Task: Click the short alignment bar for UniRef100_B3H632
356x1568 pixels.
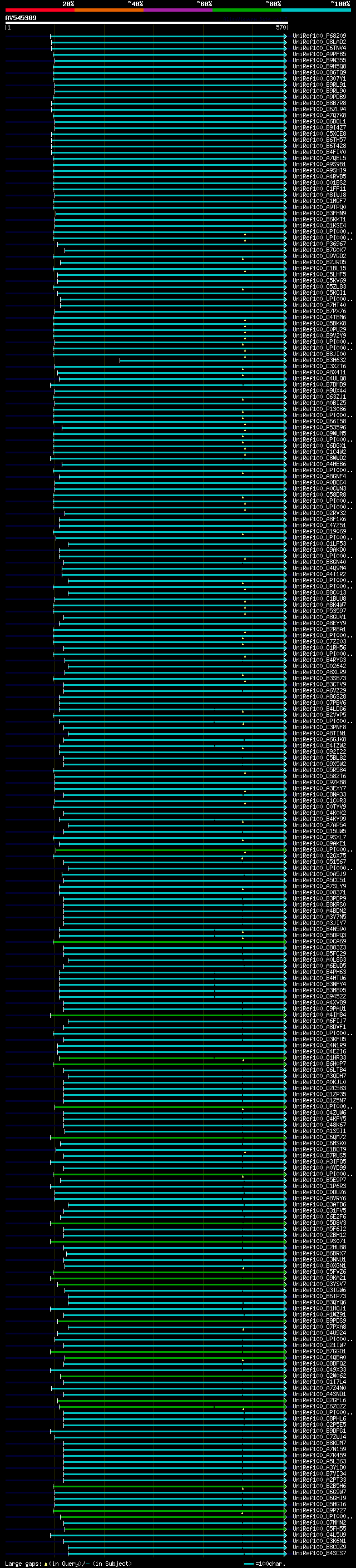Action: click(x=202, y=360)
